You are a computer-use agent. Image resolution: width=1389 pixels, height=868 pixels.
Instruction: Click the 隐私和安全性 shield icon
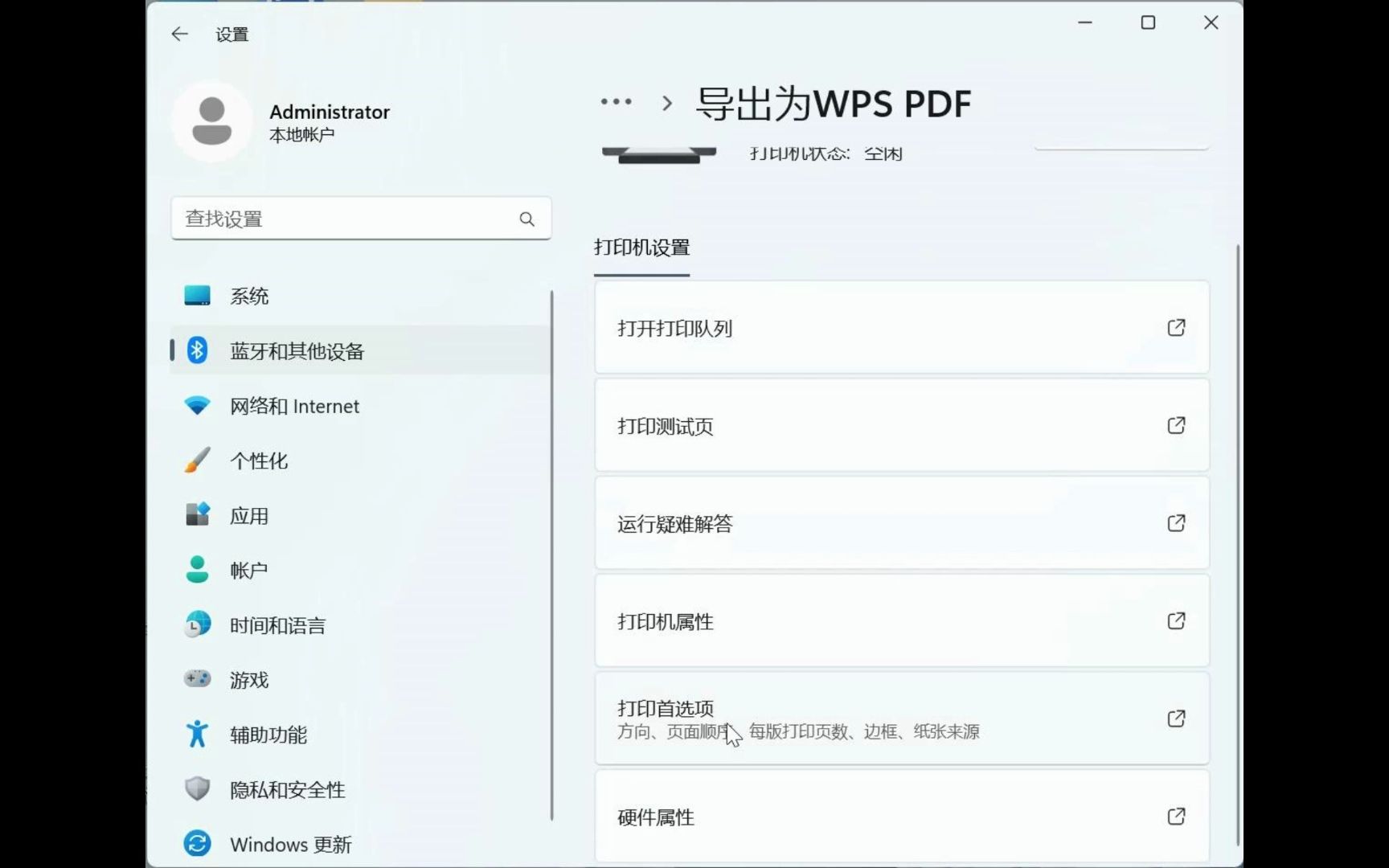pos(197,788)
